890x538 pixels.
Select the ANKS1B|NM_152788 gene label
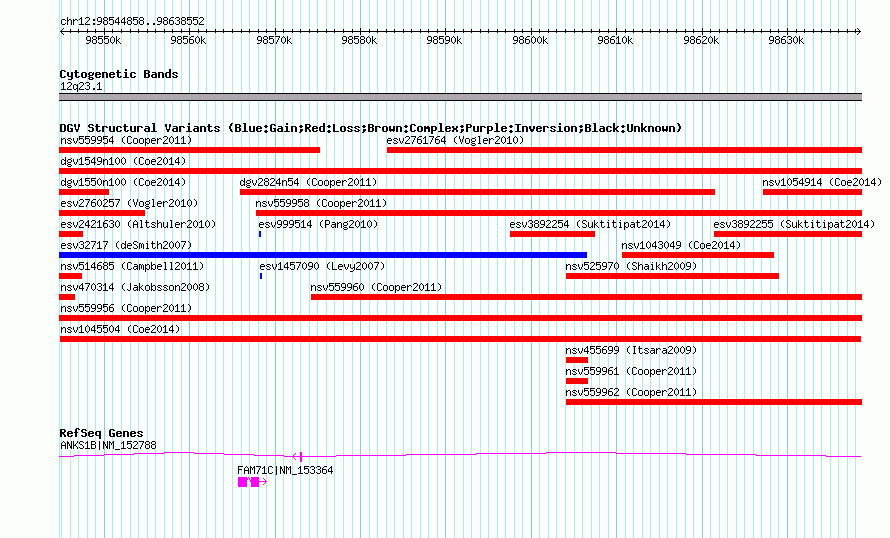108,445
